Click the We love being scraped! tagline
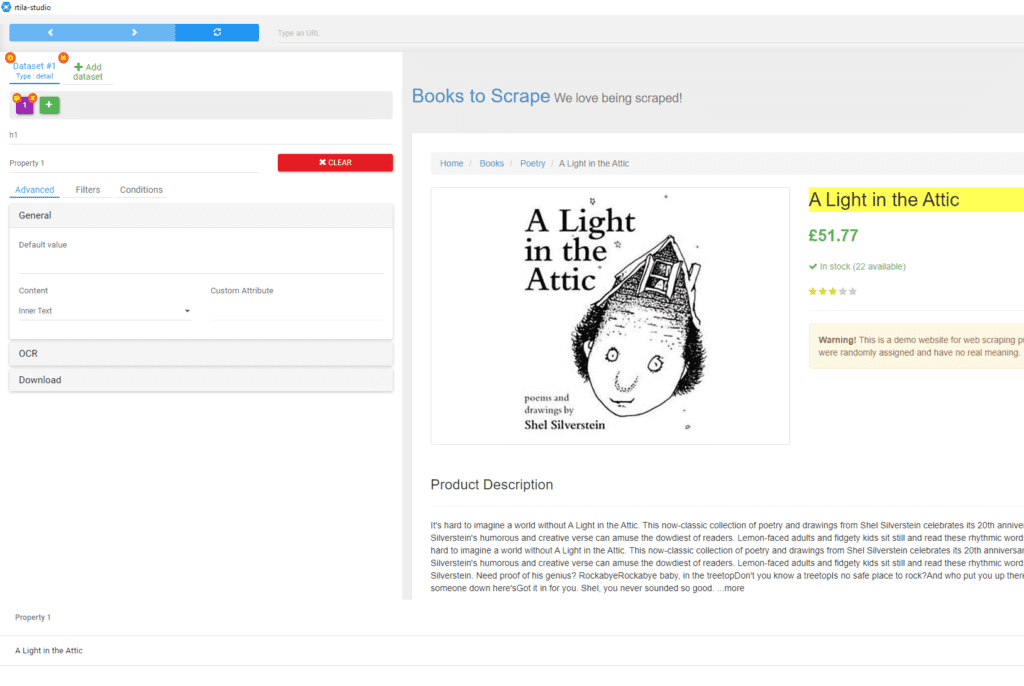This screenshot has height=686, width=1024. point(618,98)
